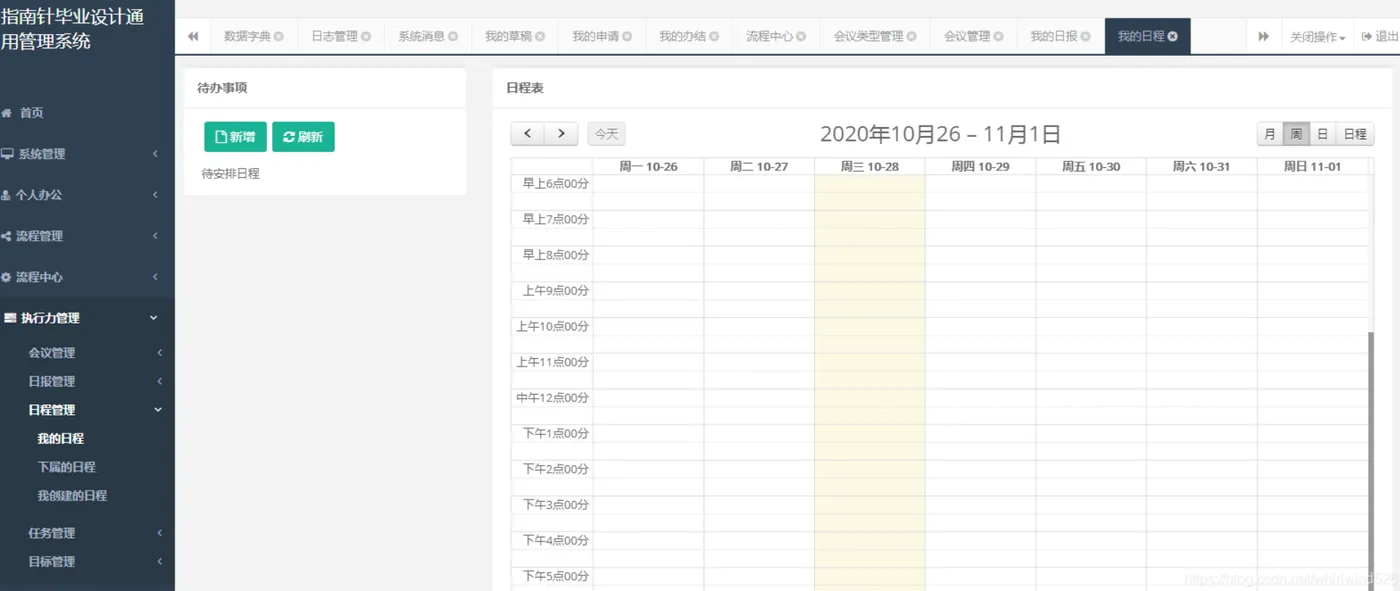Close the 数据字典 tab
The width and height of the screenshot is (1400, 591).
tap(279, 36)
